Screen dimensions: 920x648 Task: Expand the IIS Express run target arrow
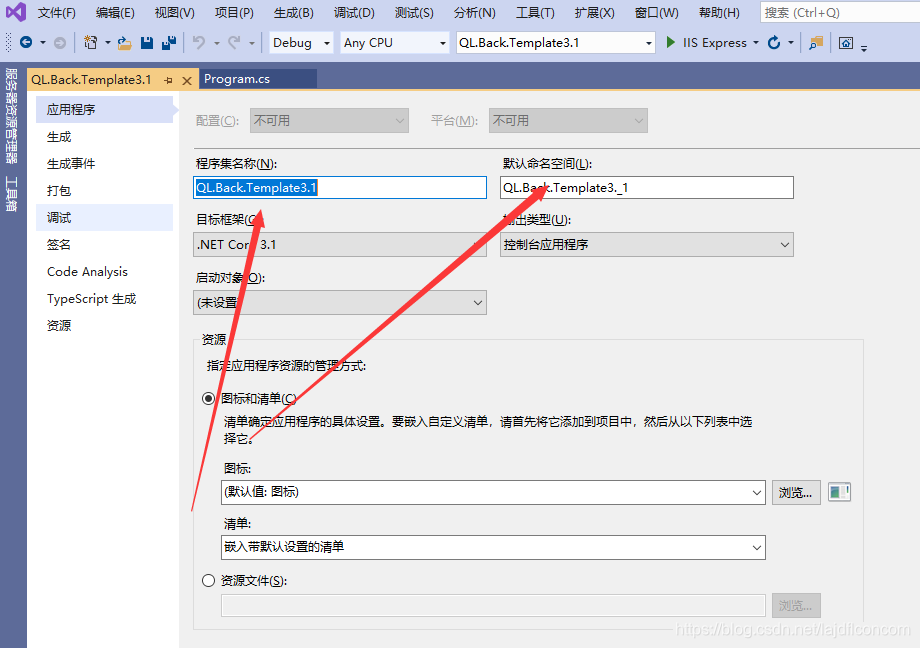[x=756, y=43]
